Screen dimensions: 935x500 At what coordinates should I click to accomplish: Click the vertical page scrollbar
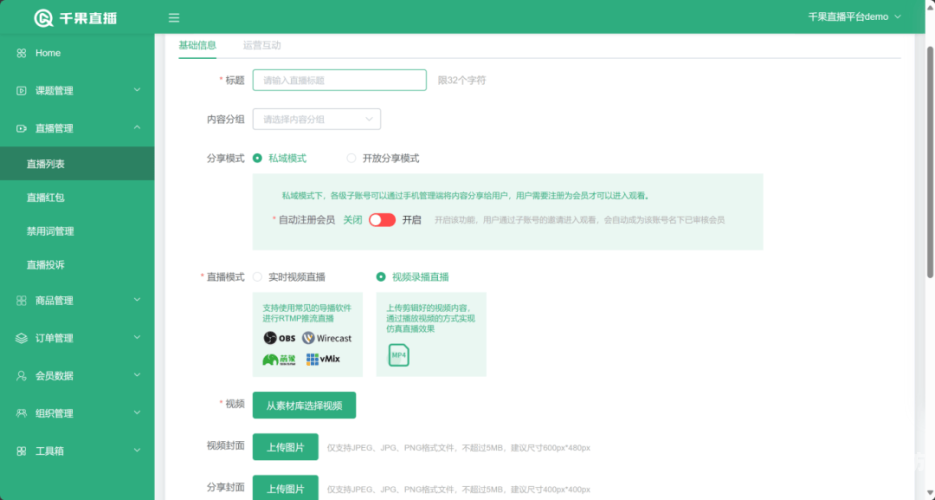(930, 161)
